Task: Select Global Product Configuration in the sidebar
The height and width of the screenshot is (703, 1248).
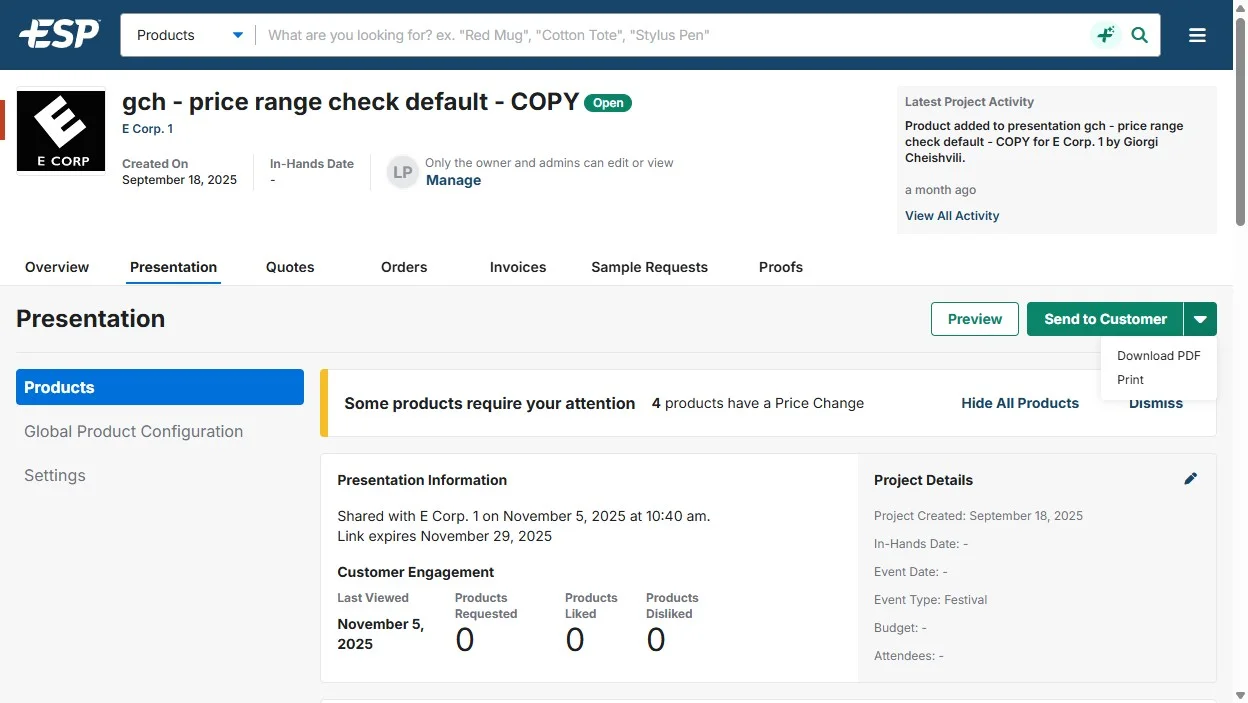Action: (x=133, y=431)
